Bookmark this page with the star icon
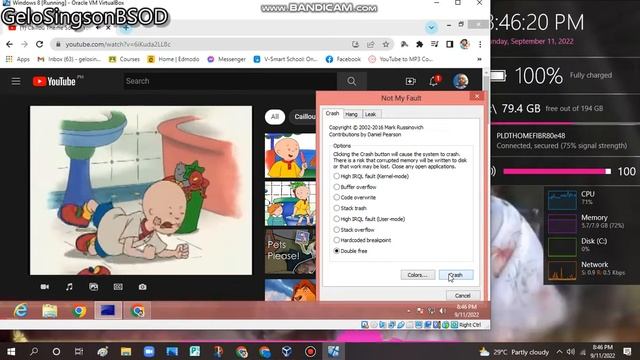Image resolution: width=640 pixels, height=360 pixels. click(x=385, y=44)
